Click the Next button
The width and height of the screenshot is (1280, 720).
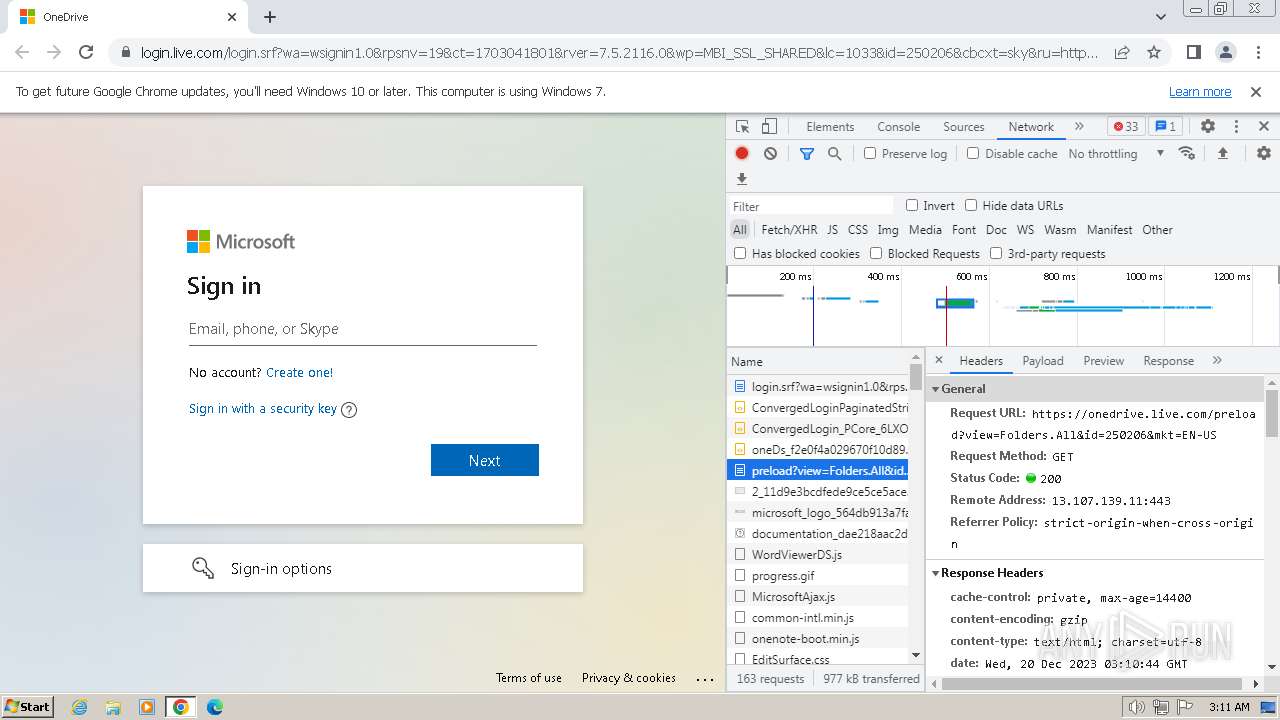coord(485,460)
